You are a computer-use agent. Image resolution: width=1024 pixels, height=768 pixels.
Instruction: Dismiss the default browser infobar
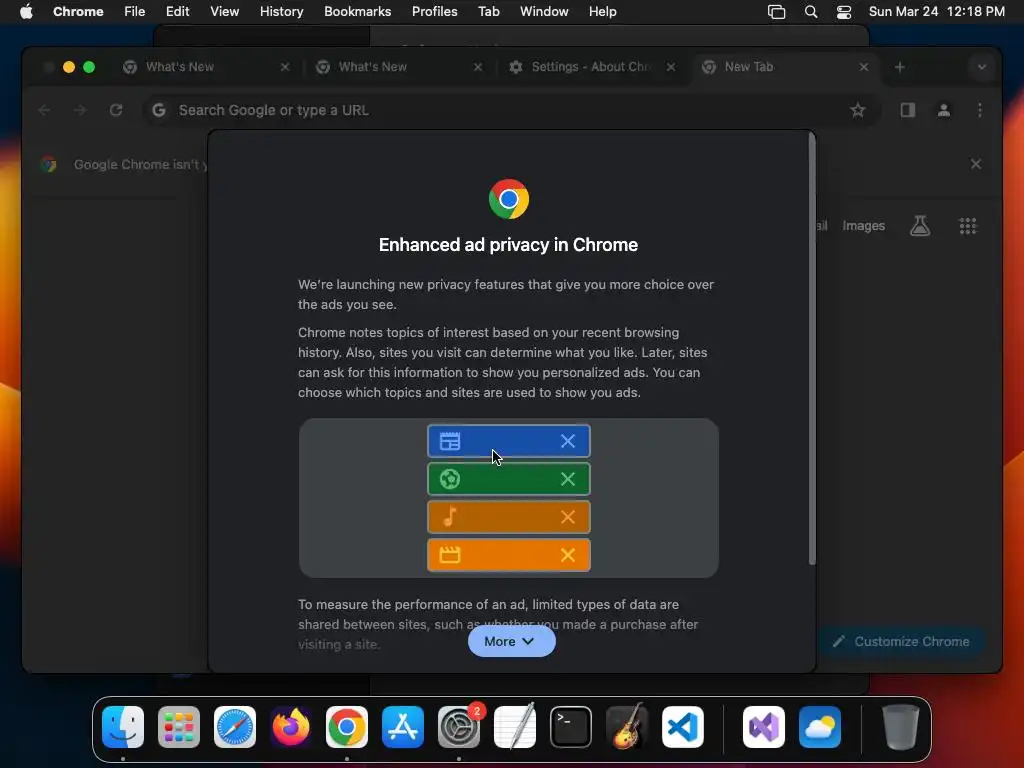(976, 164)
